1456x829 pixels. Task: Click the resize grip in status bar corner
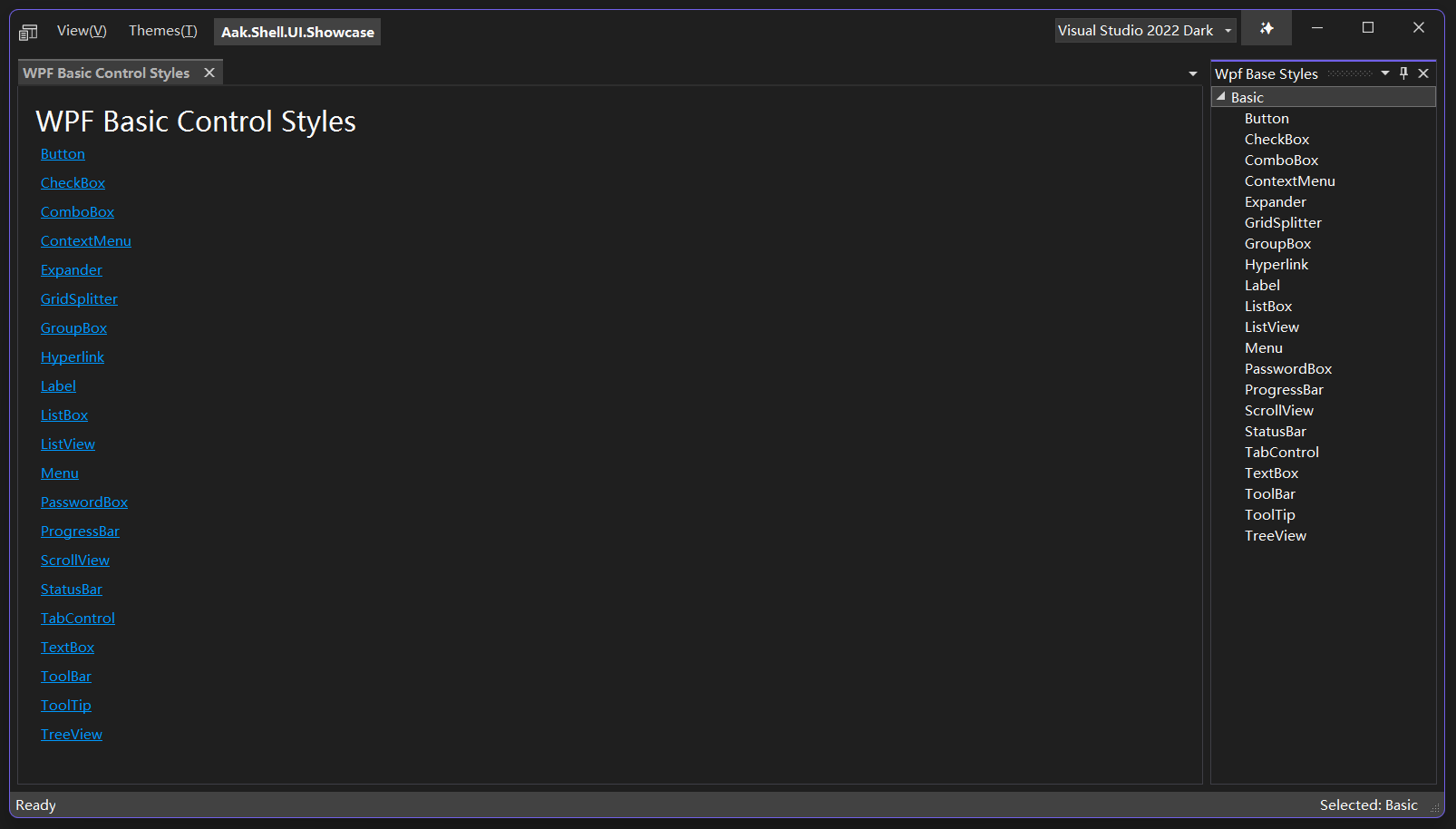(x=1433, y=806)
